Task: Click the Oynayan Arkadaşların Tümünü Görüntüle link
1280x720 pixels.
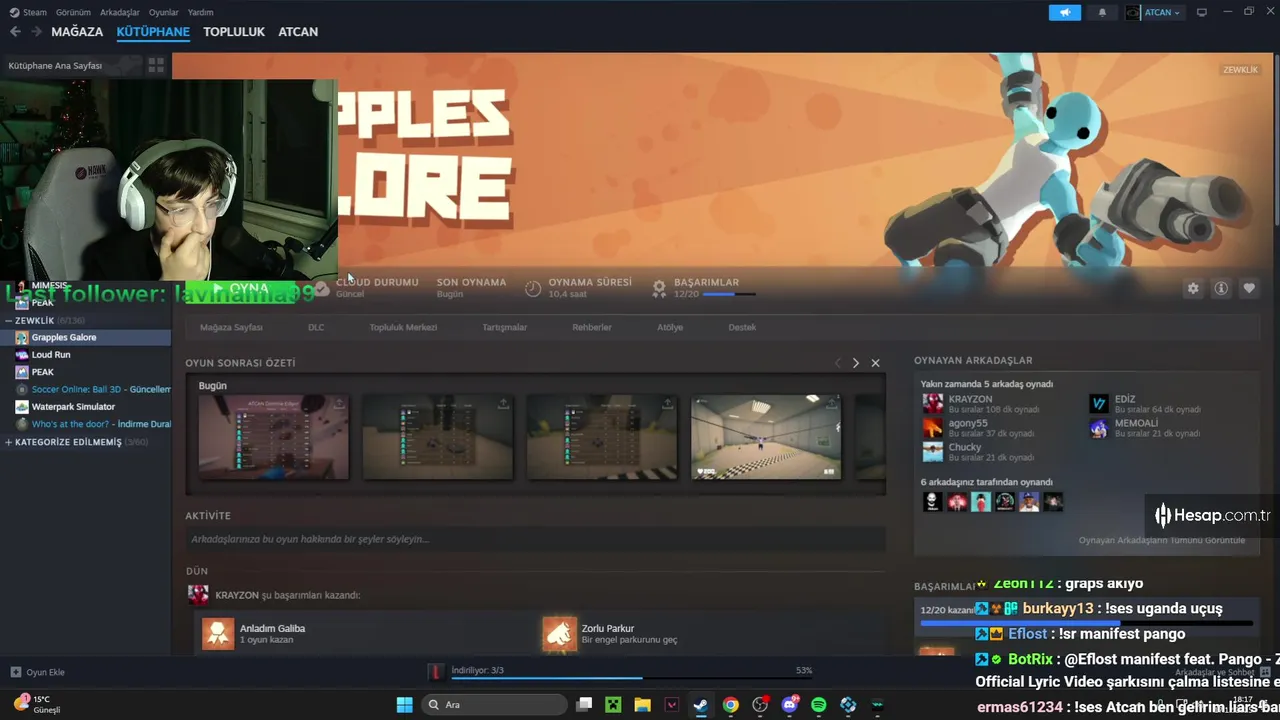Action: pyautogui.click(x=1162, y=540)
